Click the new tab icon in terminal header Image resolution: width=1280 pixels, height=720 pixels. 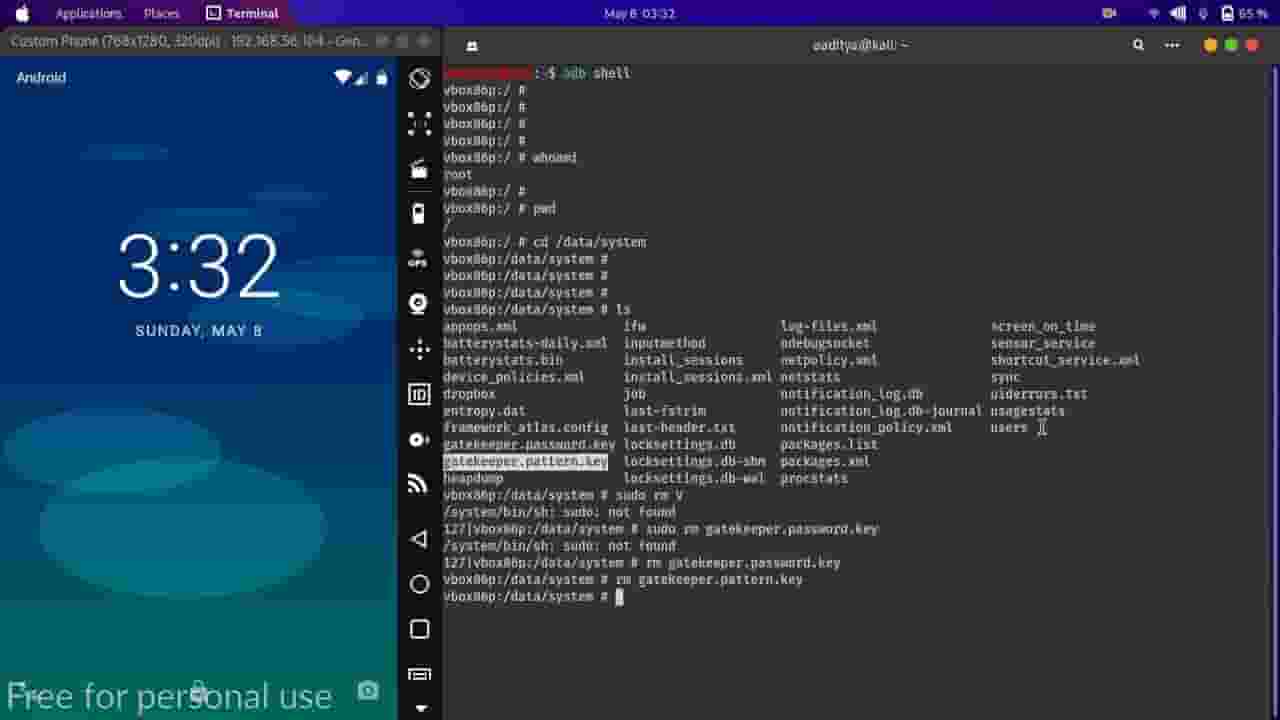click(472, 46)
